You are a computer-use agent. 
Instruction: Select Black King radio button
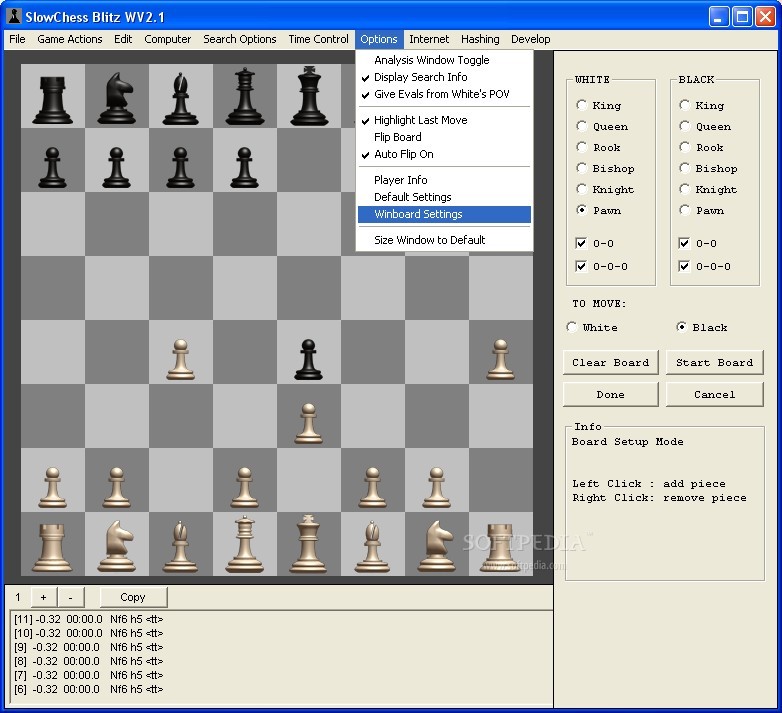click(685, 105)
